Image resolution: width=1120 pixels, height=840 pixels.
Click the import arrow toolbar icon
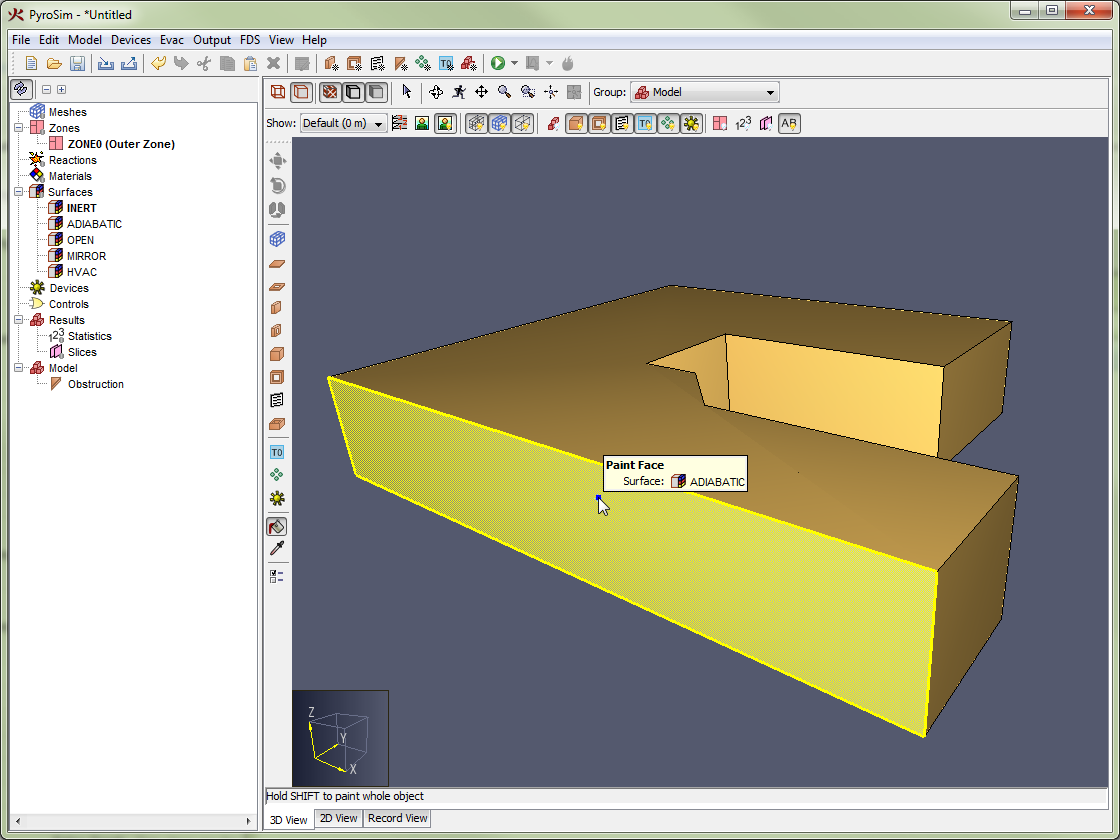pyautogui.click(x=106, y=64)
